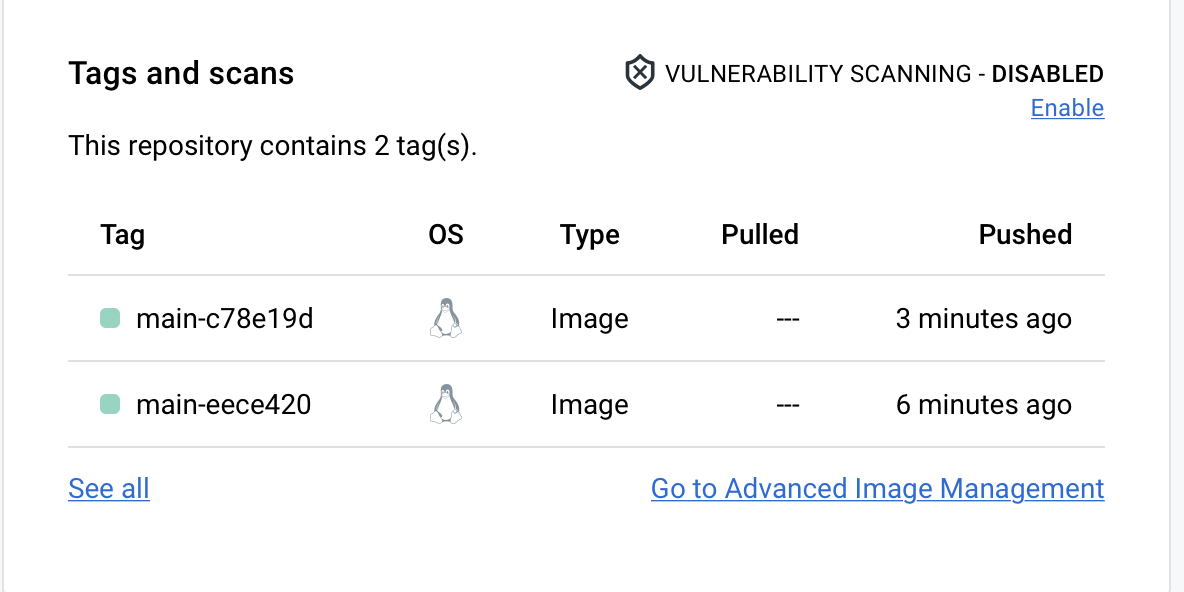Go to Advanced Image Management
This screenshot has height=592, width=1184.
pyautogui.click(x=877, y=489)
